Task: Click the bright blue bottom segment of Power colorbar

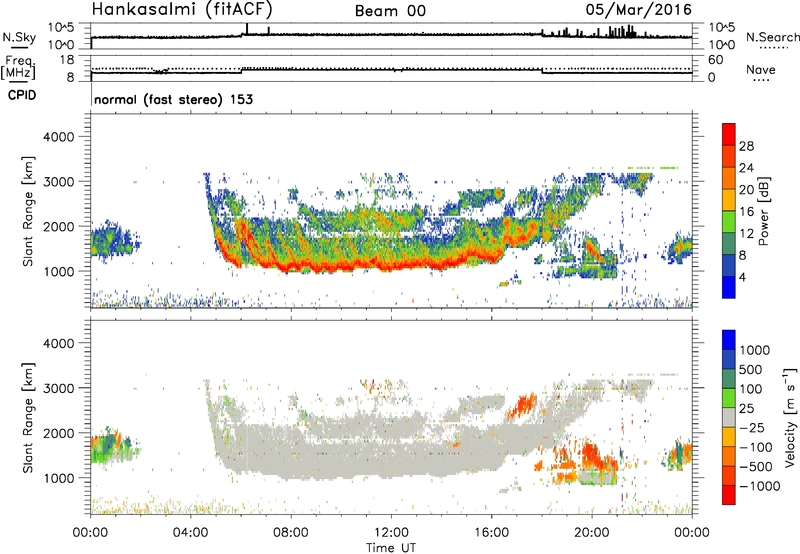Action: (729, 287)
